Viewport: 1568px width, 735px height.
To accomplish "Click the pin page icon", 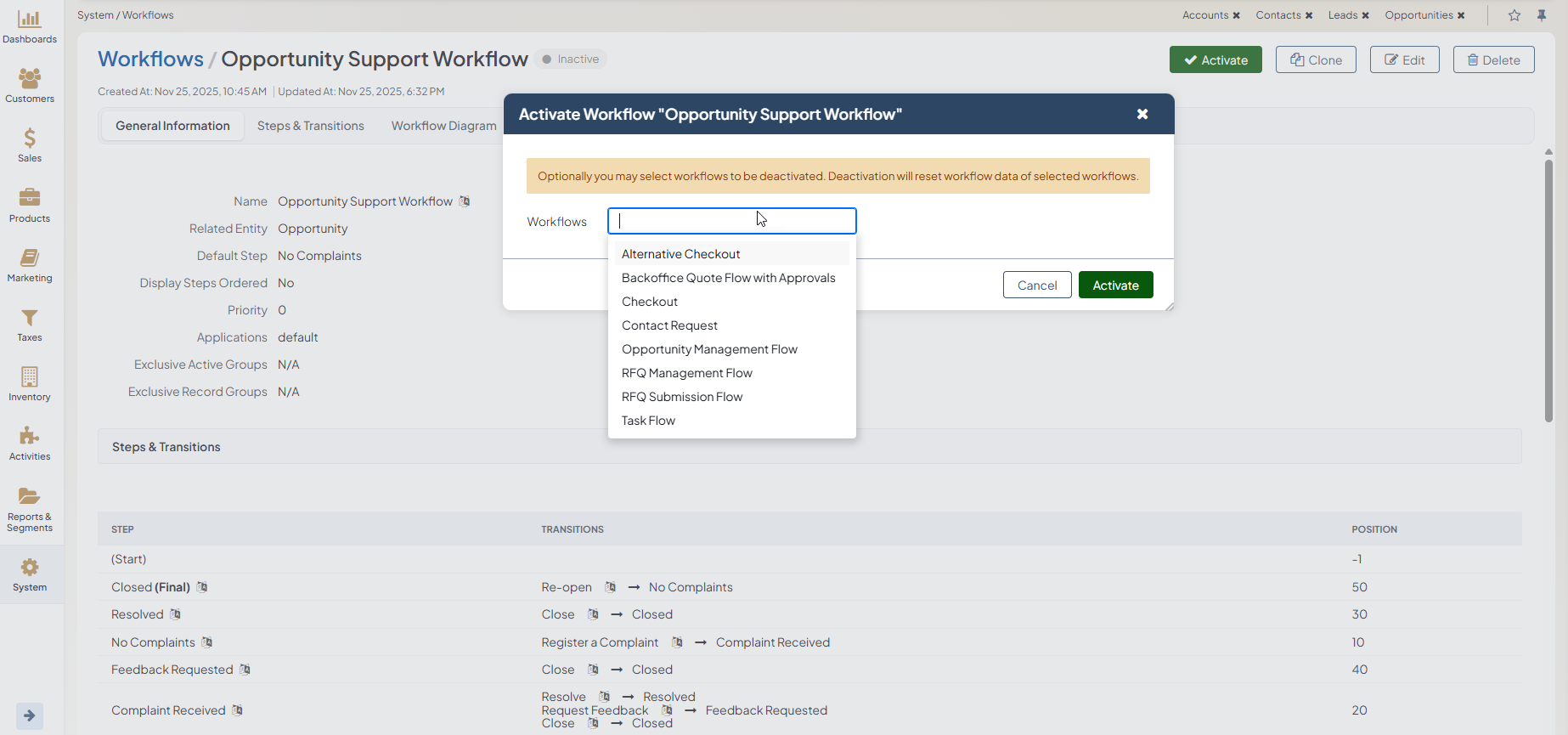I will coord(1542,15).
